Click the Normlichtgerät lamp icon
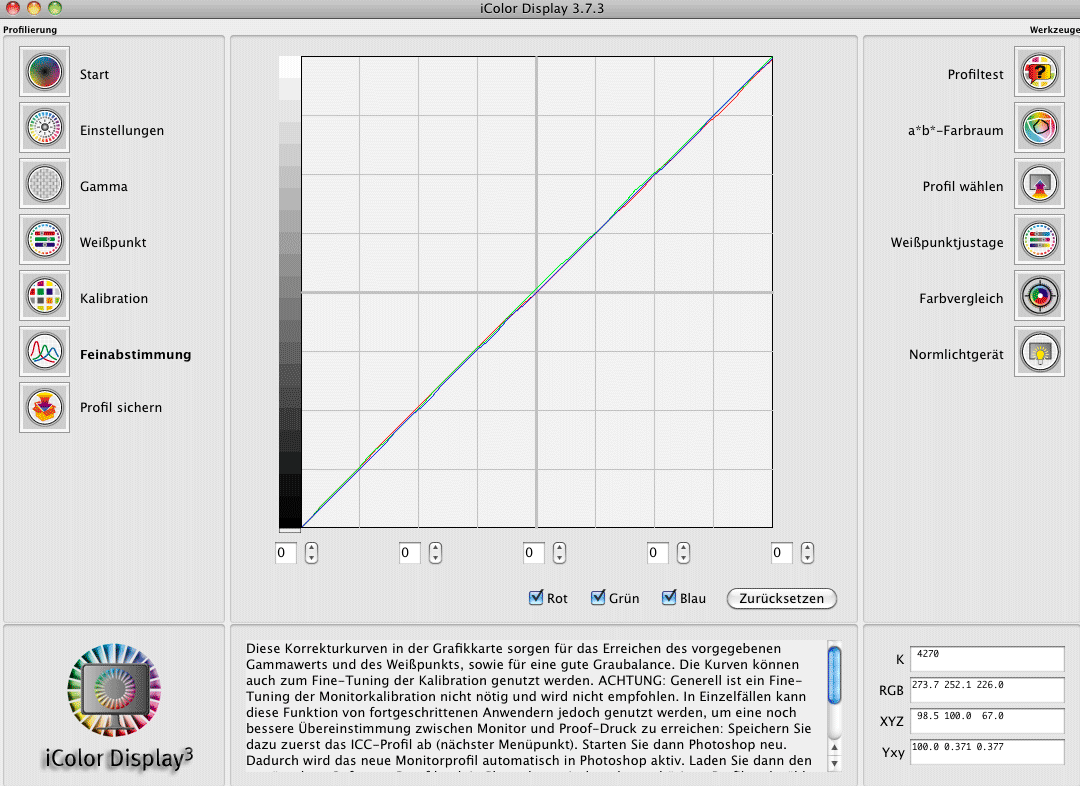1080x786 pixels. (x=1039, y=353)
